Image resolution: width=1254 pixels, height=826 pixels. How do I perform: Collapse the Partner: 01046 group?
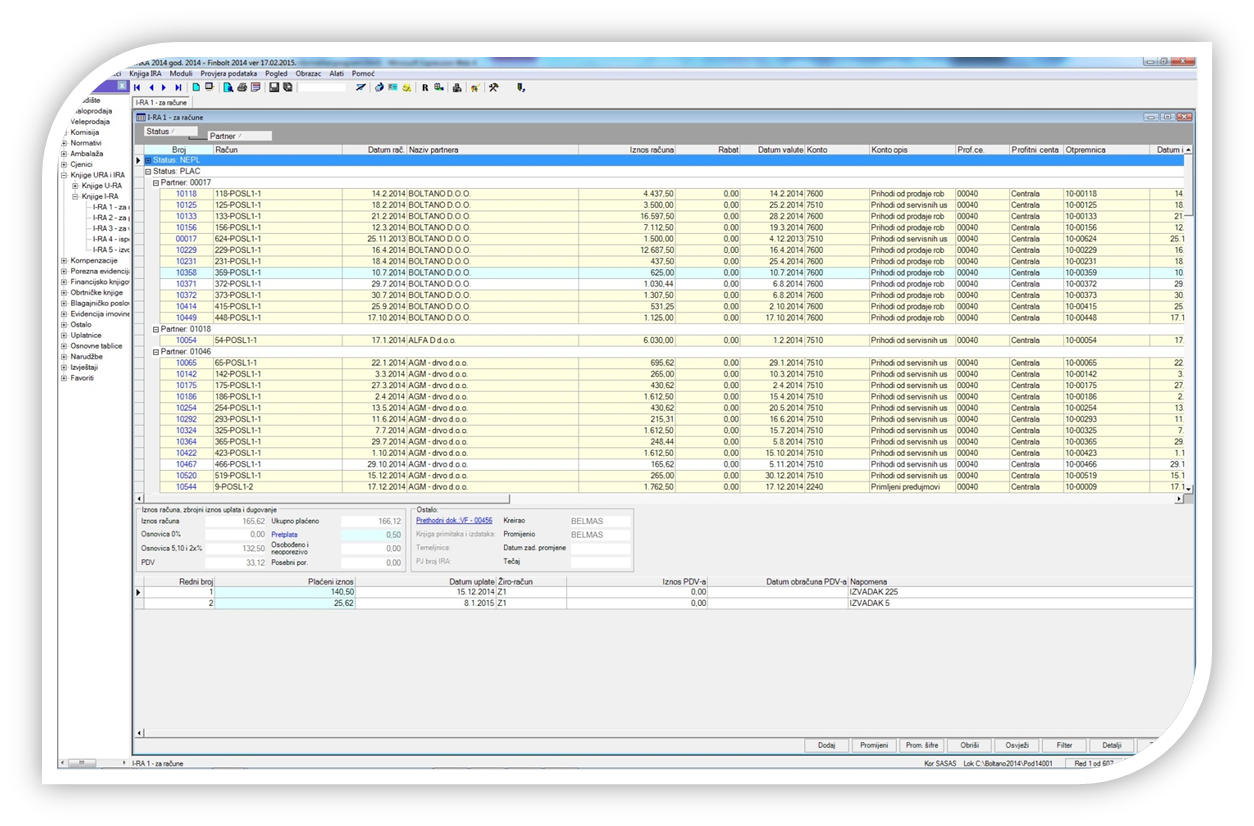coord(155,352)
